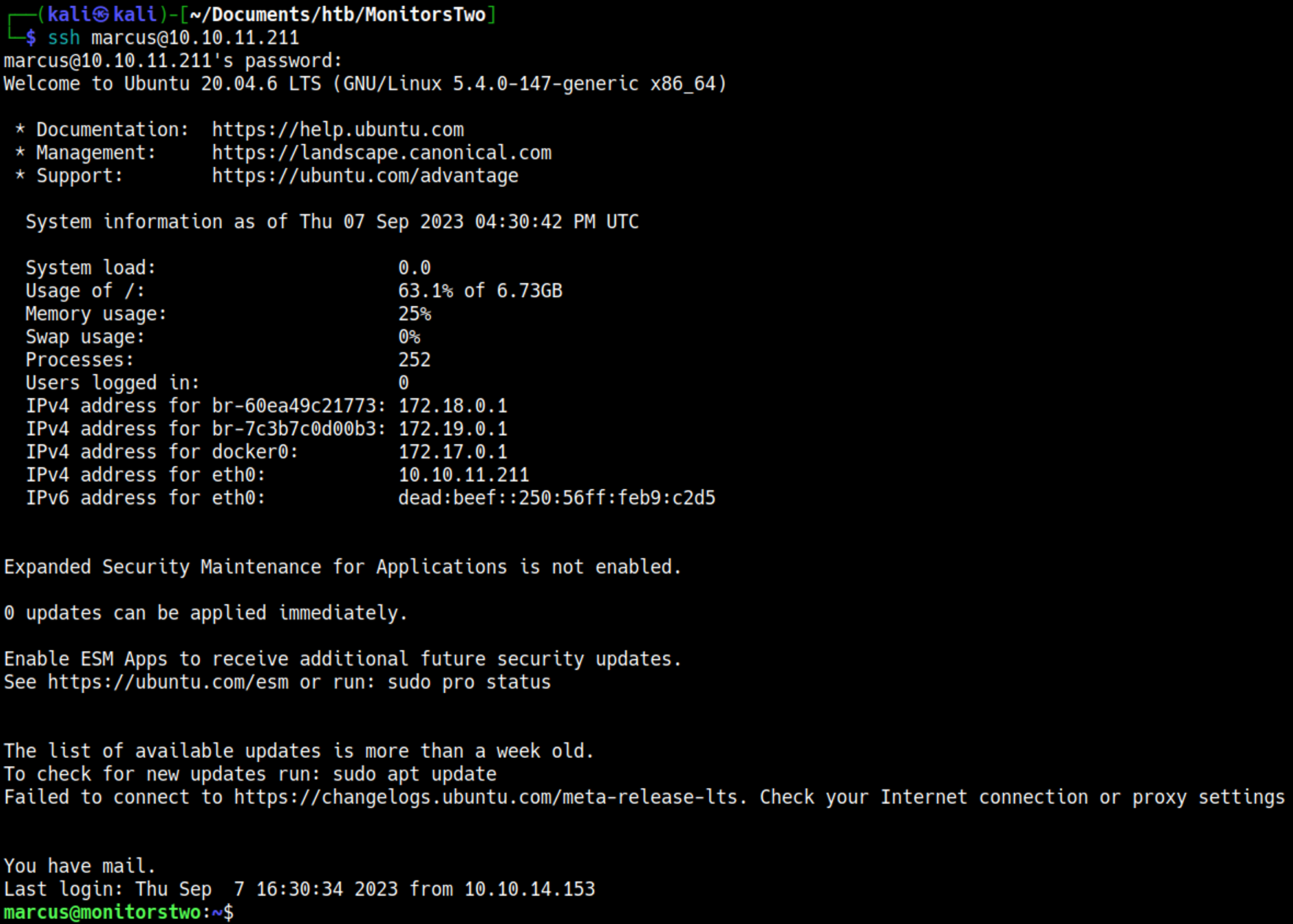Click the docker0 address 172.17.0.1

[453, 452]
